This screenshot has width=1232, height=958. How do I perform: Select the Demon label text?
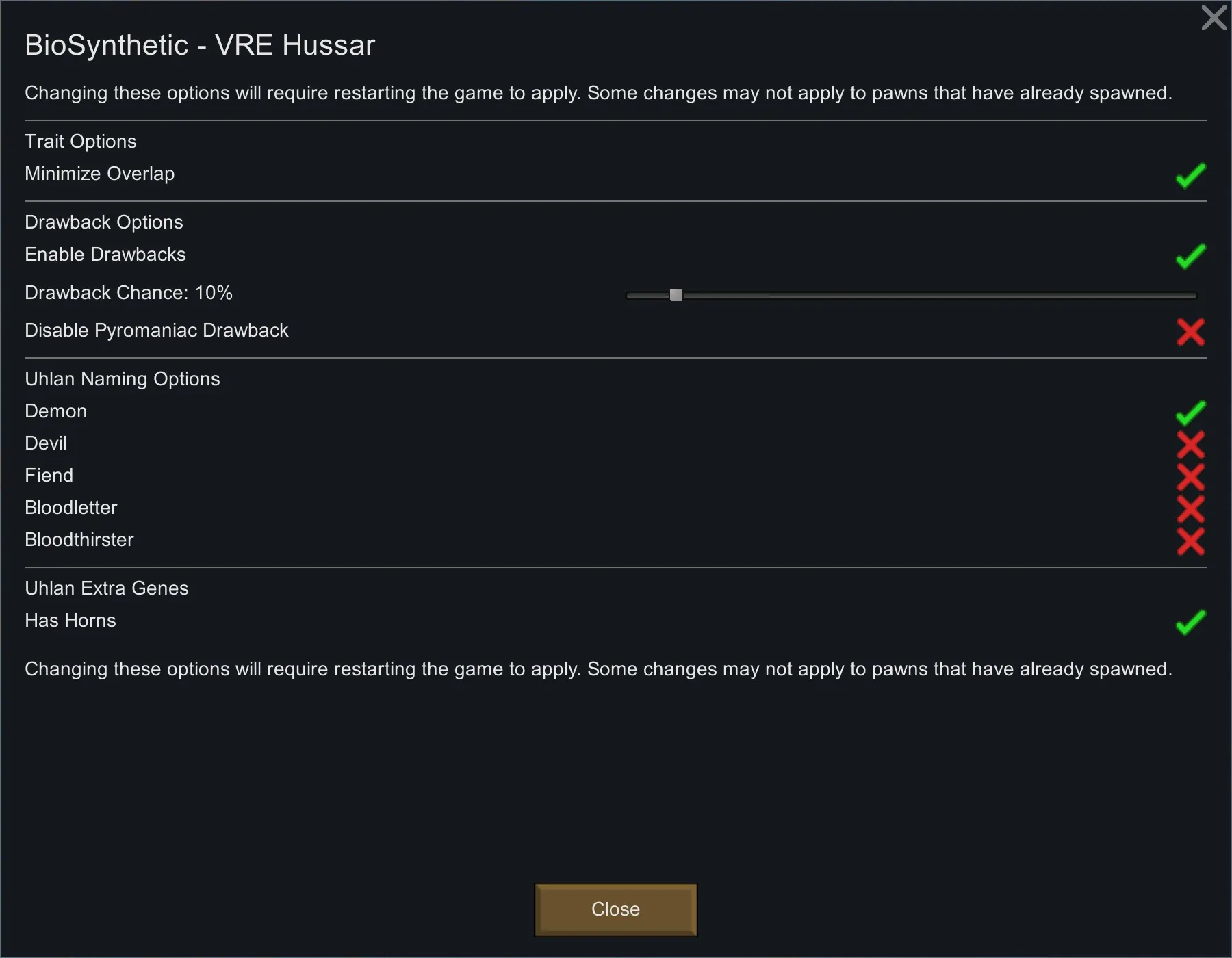click(x=56, y=411)
